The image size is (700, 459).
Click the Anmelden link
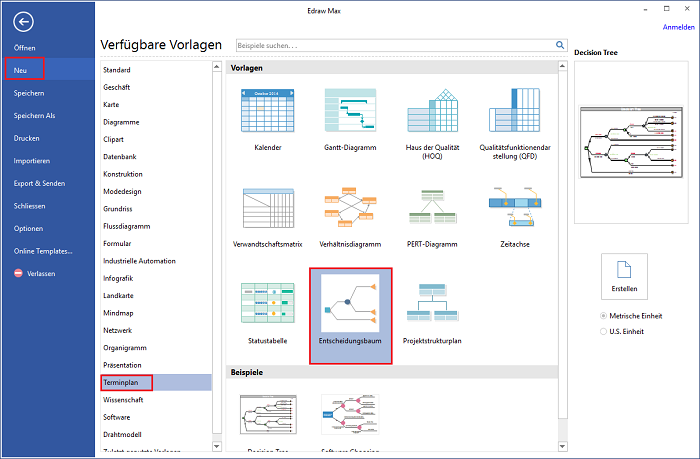tap(678, 27)
